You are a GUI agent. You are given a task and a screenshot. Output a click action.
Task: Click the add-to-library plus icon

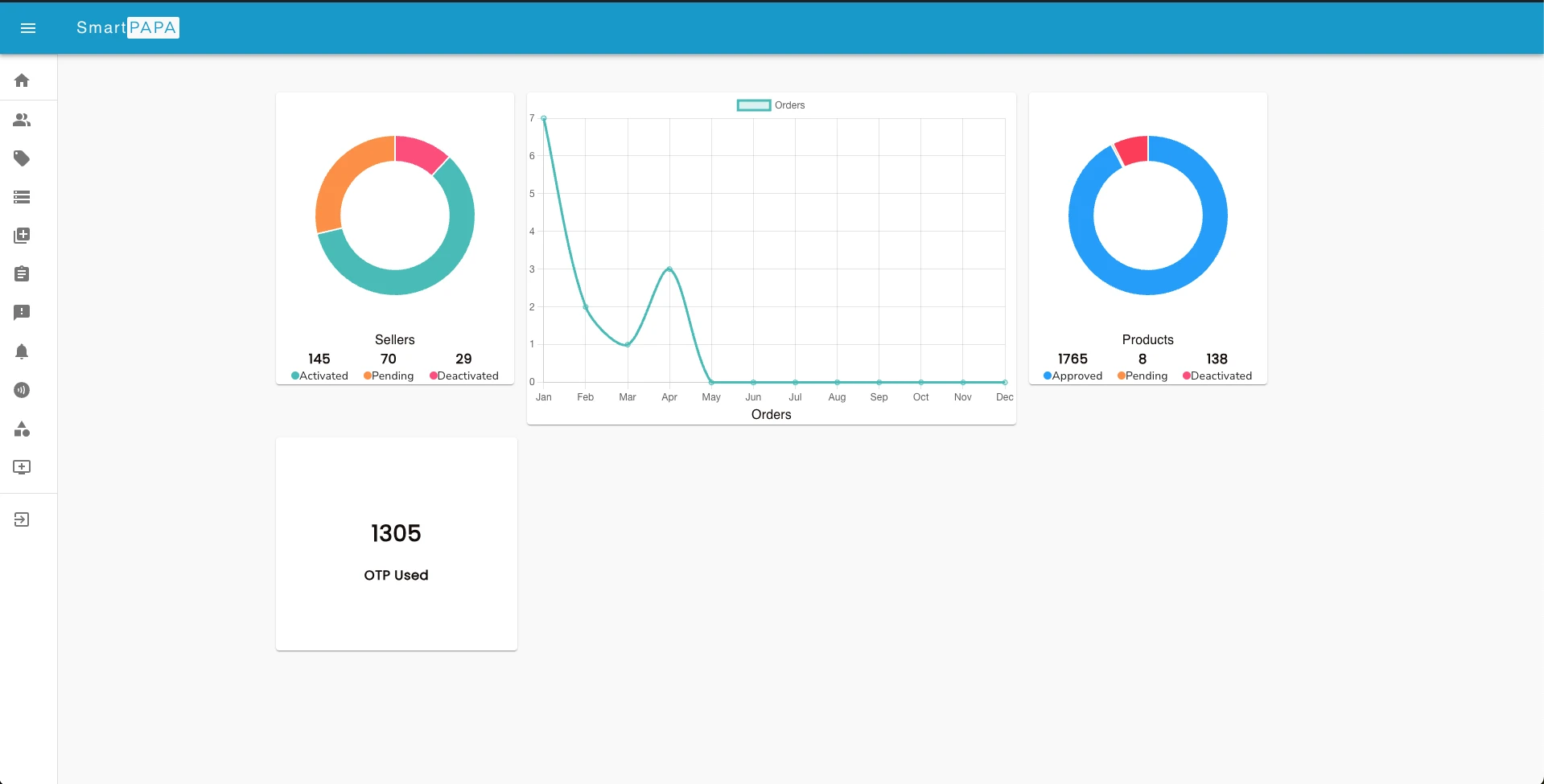coord(22,236)
